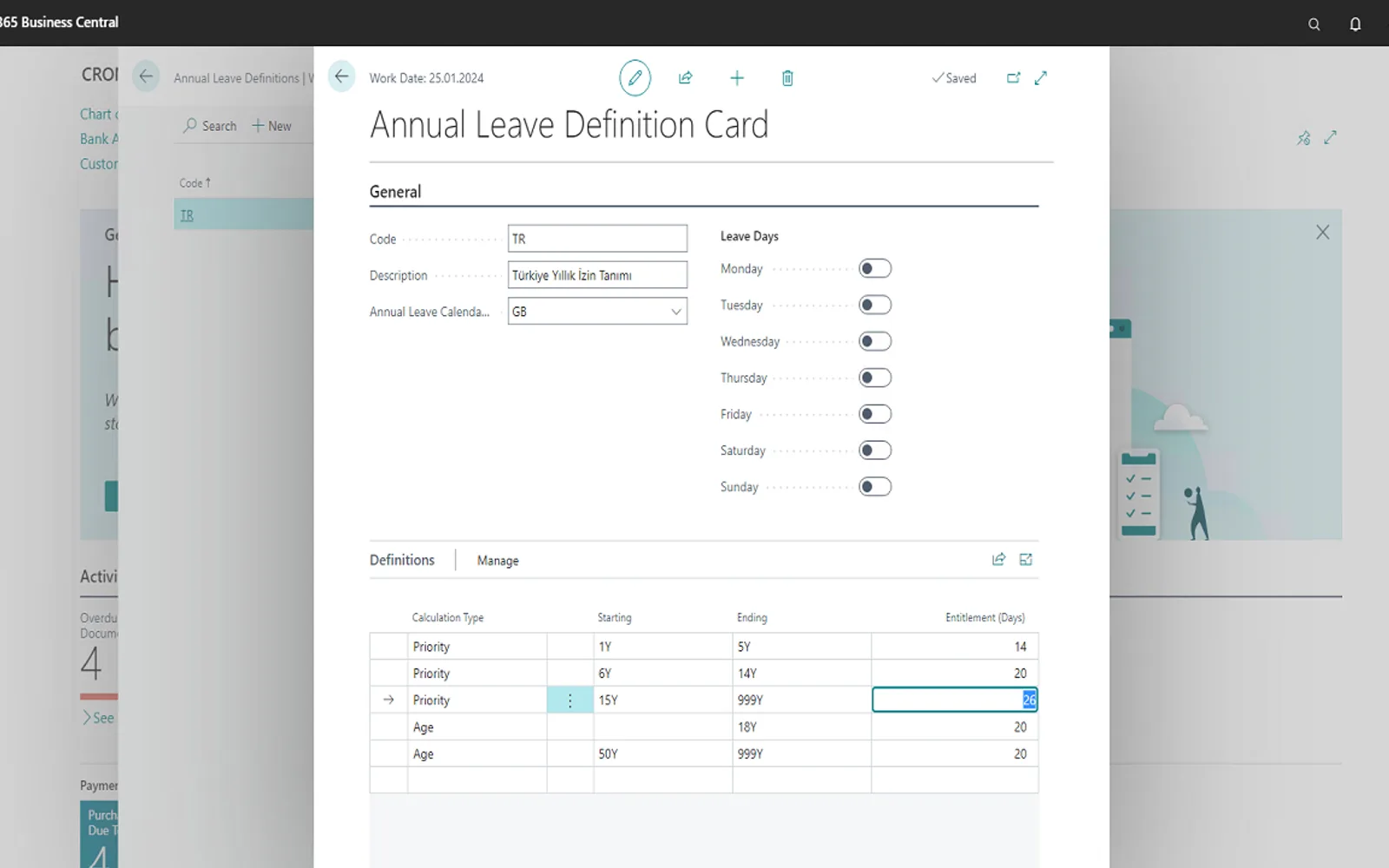This screenshot has height=868, width=1389.
Task: Select Calculation Type Priority in 15Y row
Action: point(477,700)
